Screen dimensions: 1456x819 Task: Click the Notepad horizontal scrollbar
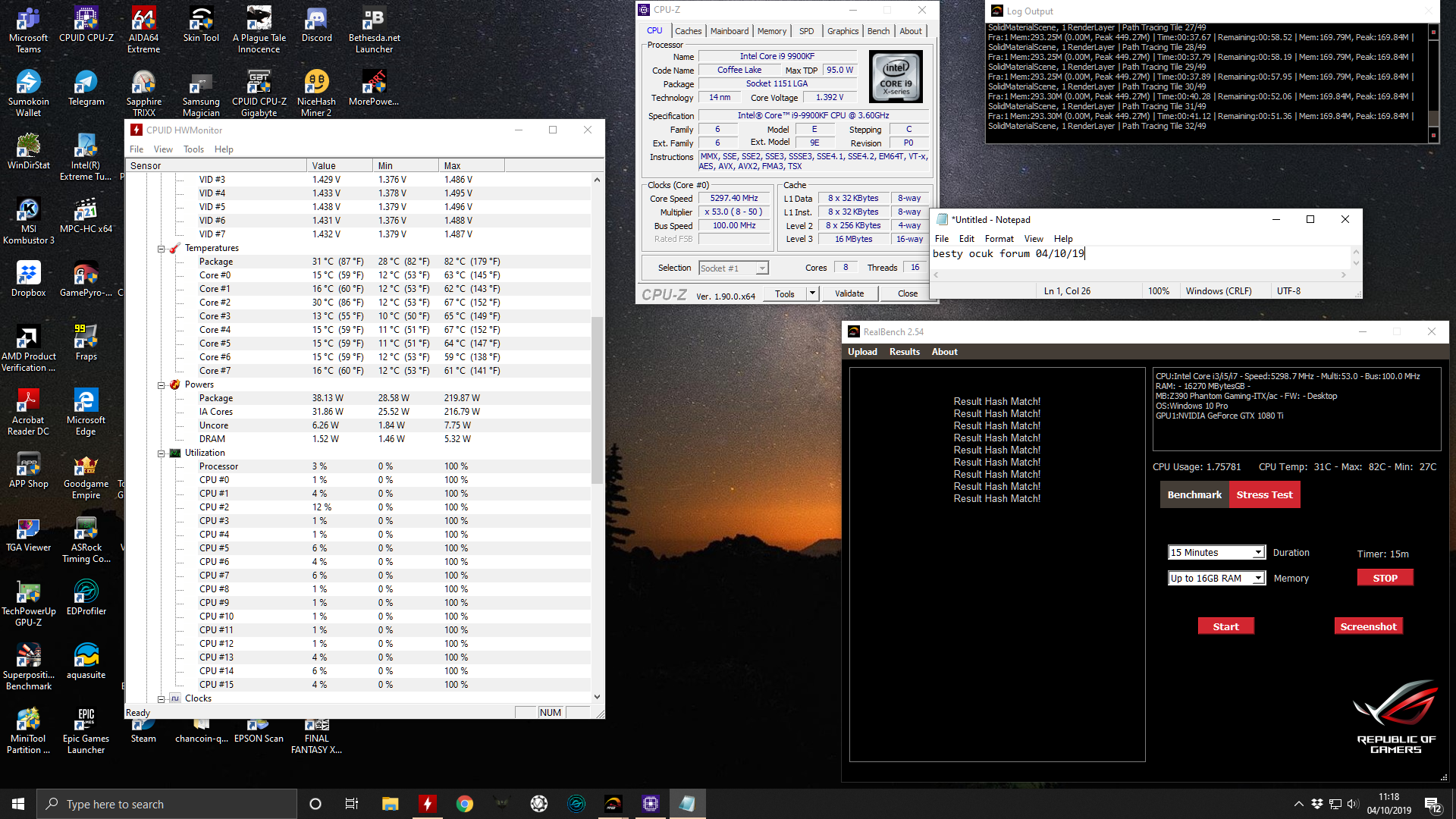(x=1139, y=275)
